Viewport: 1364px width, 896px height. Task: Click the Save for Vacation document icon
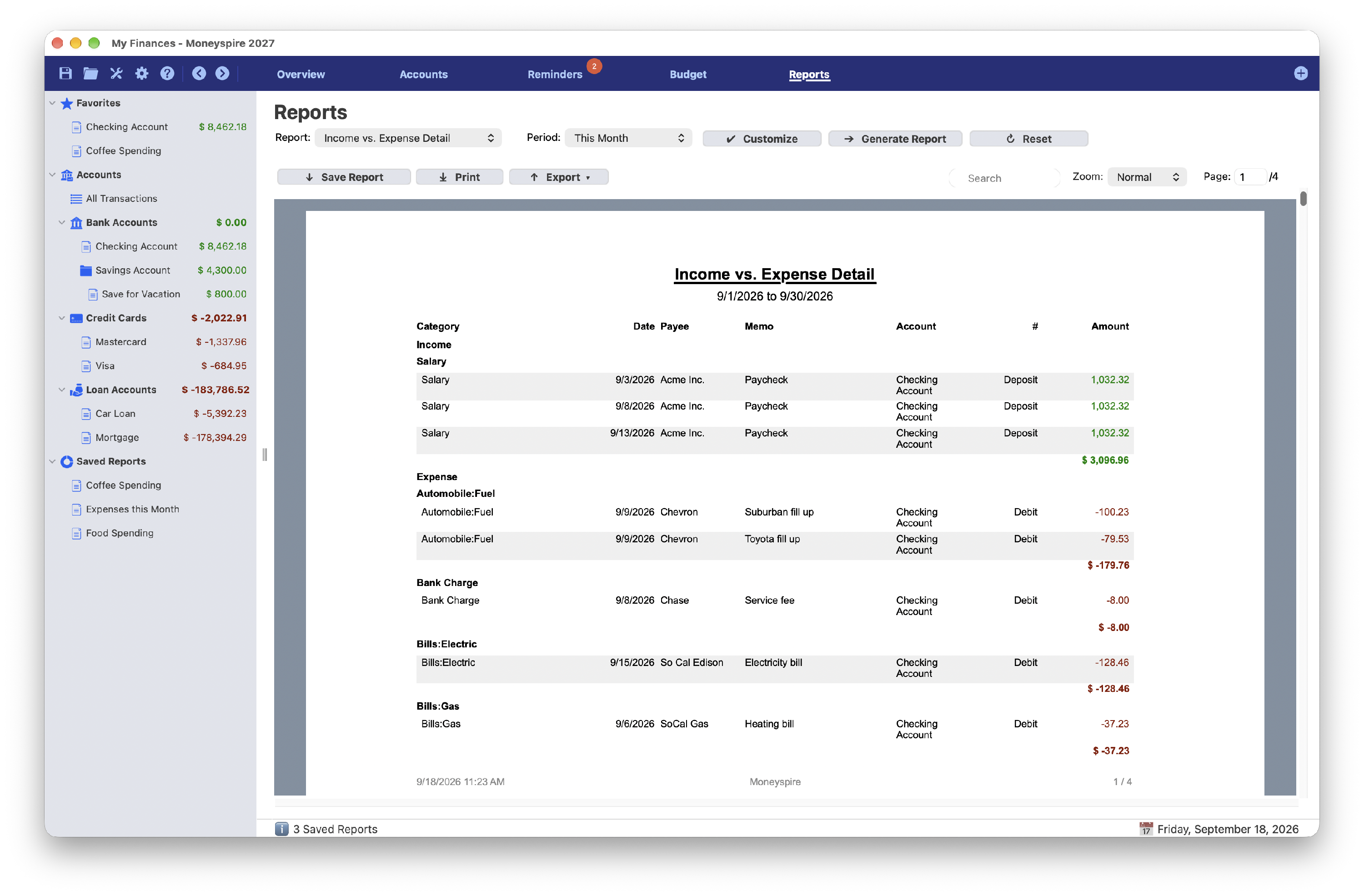click(x=92, y=295)
